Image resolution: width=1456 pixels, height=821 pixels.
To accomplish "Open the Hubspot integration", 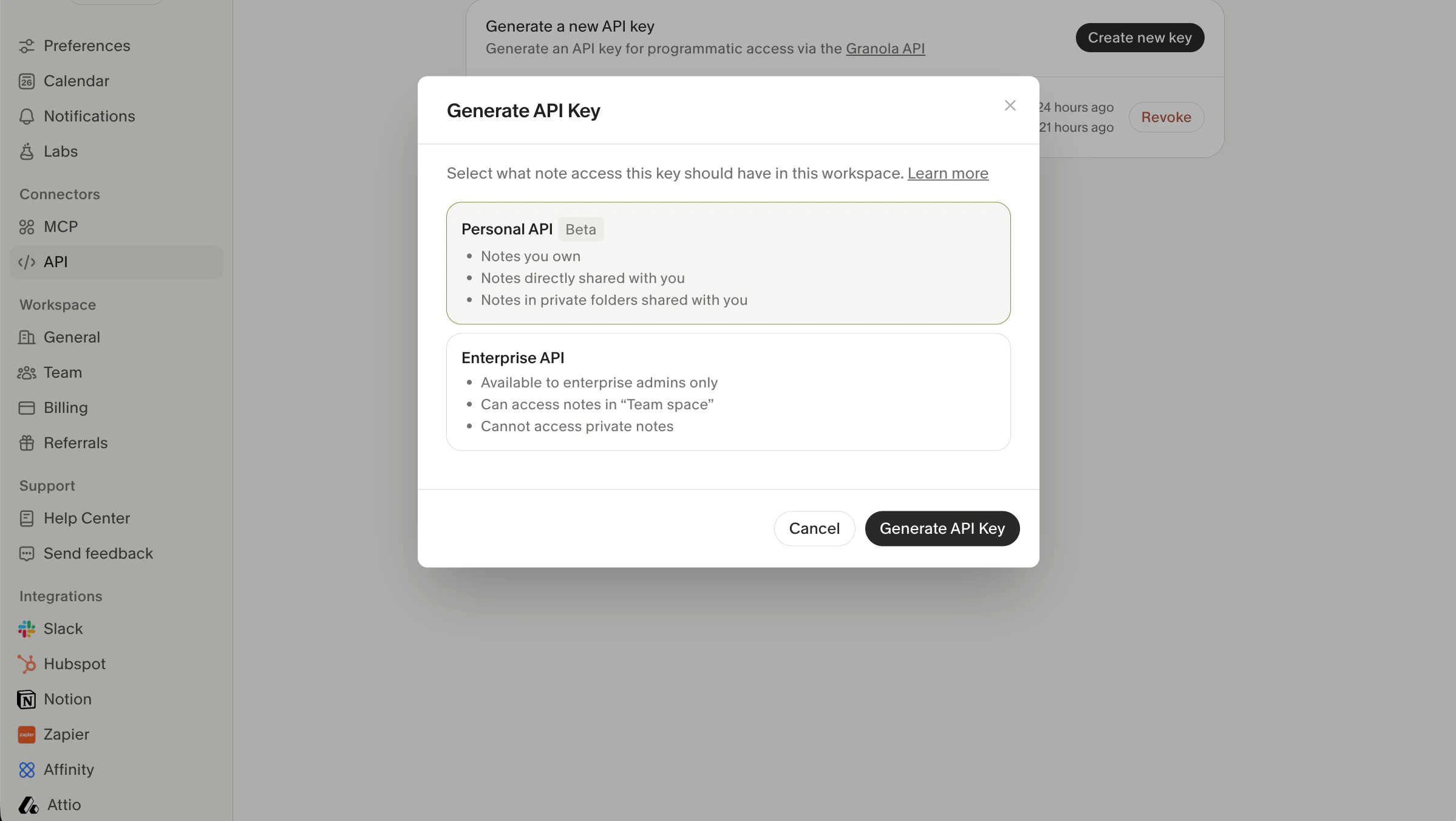I will 74,664.
